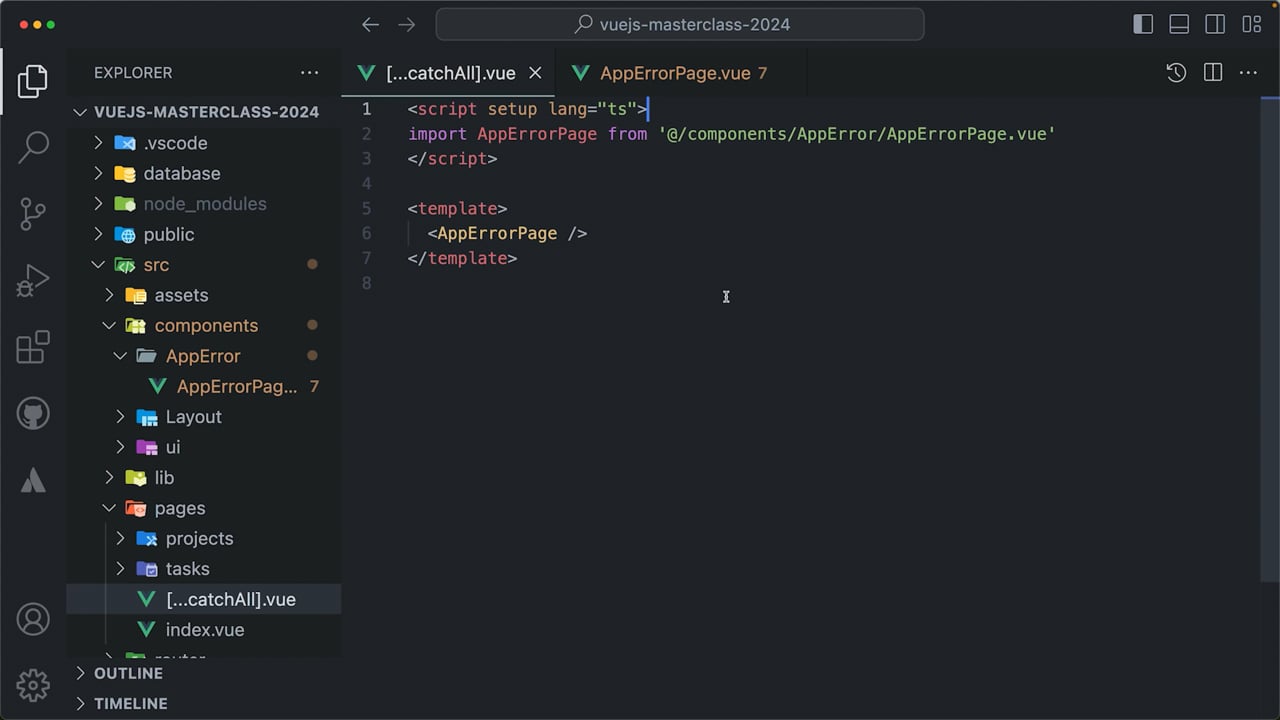Click the editor vertical scrollbar
The height and width of the screenshot is (720, 1280).
pos(1270,340)
